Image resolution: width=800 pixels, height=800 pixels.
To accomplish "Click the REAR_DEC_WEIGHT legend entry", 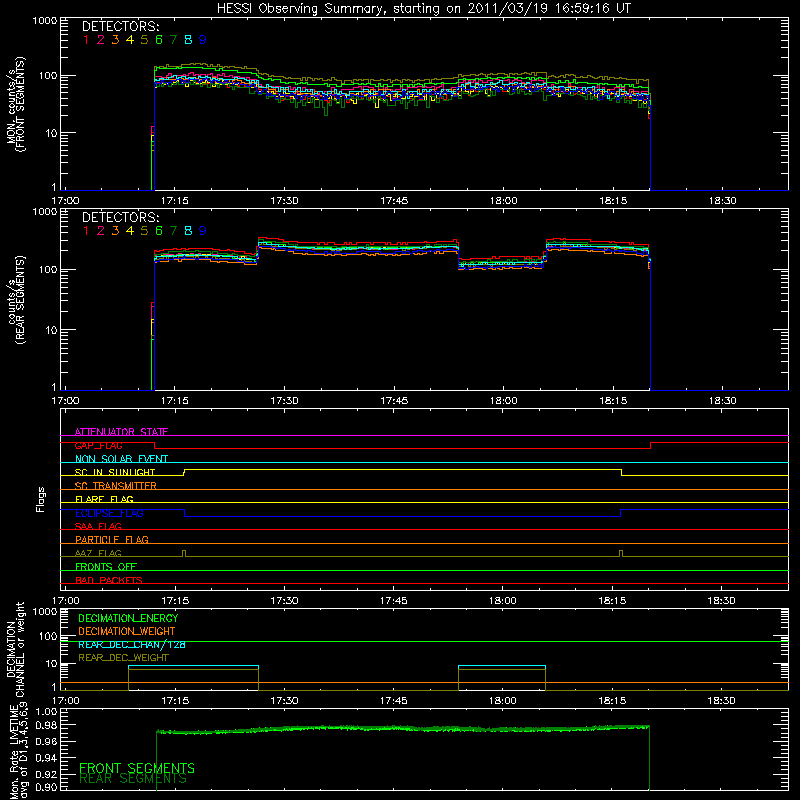I will coord(123,658).
